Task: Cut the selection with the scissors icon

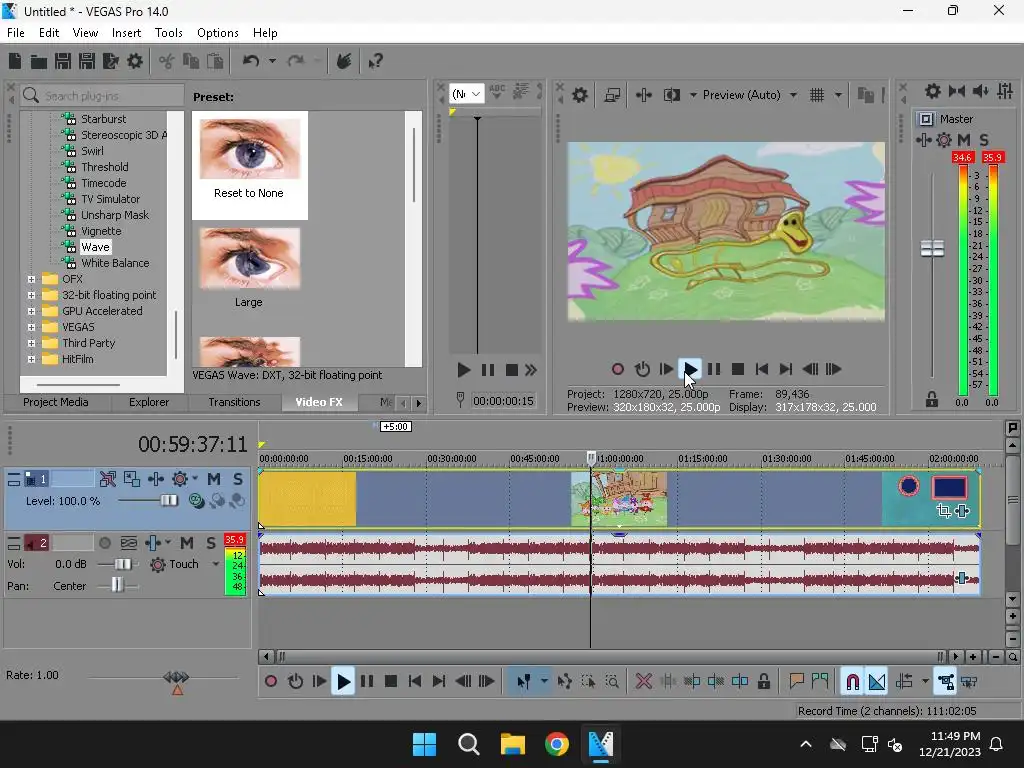Action: pyautogui.click(x=167, y=61)
